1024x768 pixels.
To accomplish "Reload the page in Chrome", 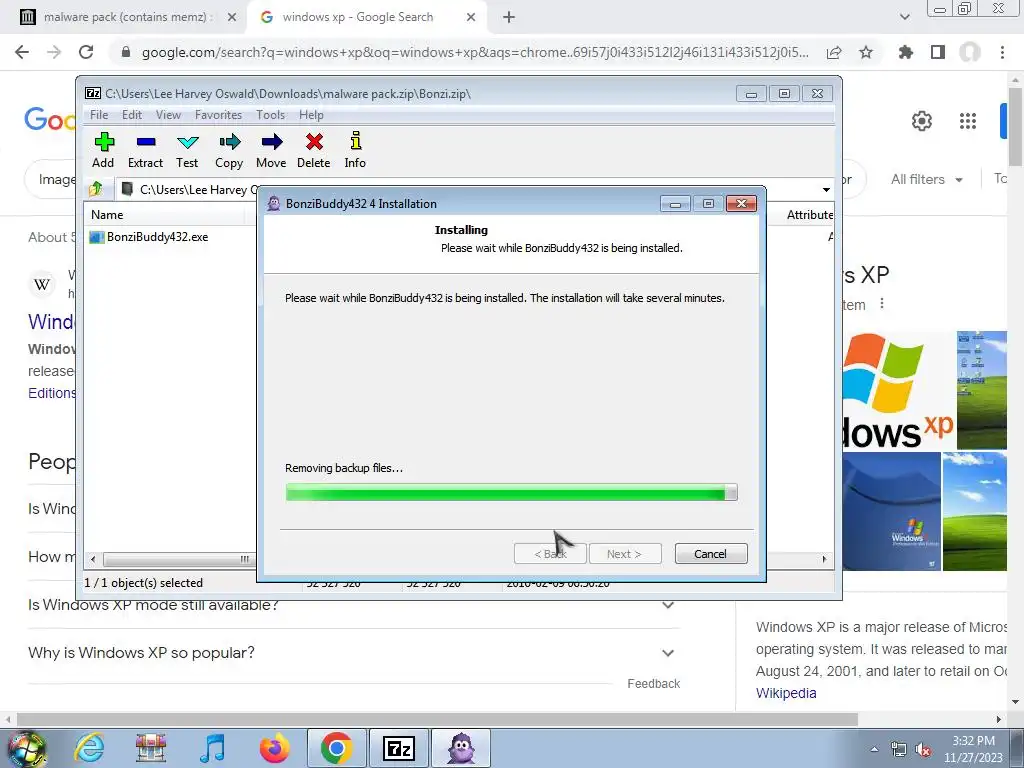I will (86, 52).
